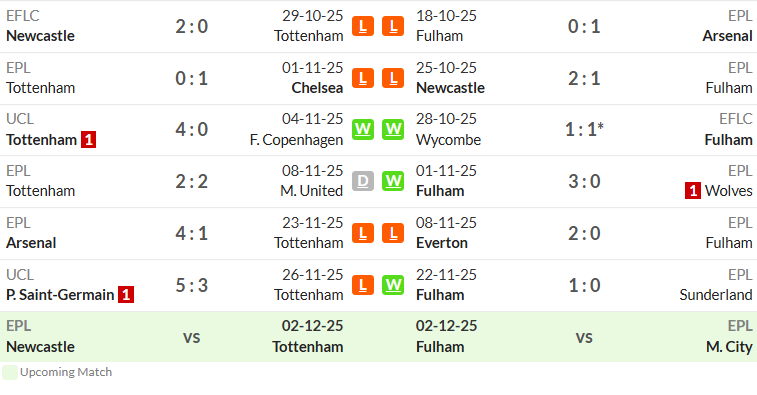Viewport: 757px width, 395px height.
Task: Select the Sunderland team name
Action: point(715,295)
